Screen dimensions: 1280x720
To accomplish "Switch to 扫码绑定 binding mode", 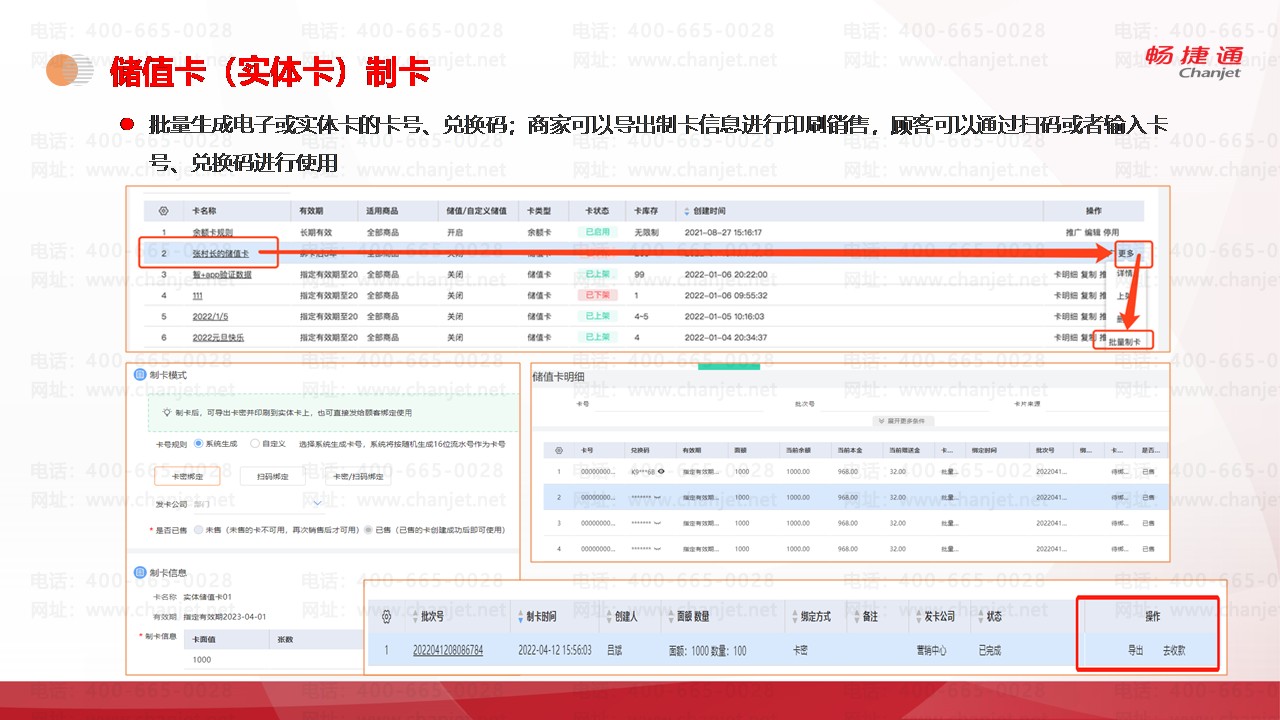I will pos(272,476).
